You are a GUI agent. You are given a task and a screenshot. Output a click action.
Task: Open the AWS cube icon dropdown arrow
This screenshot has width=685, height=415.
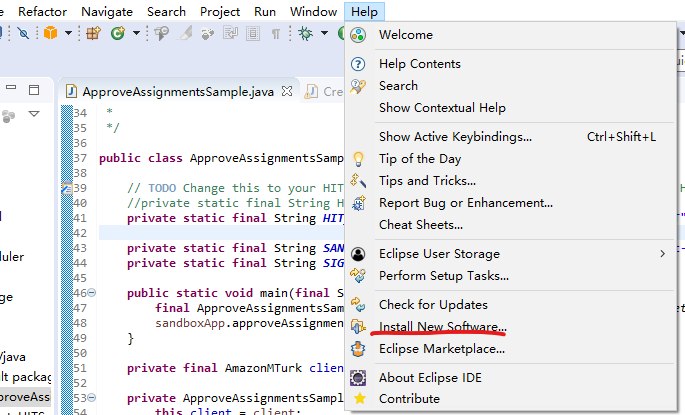(68, 33)
